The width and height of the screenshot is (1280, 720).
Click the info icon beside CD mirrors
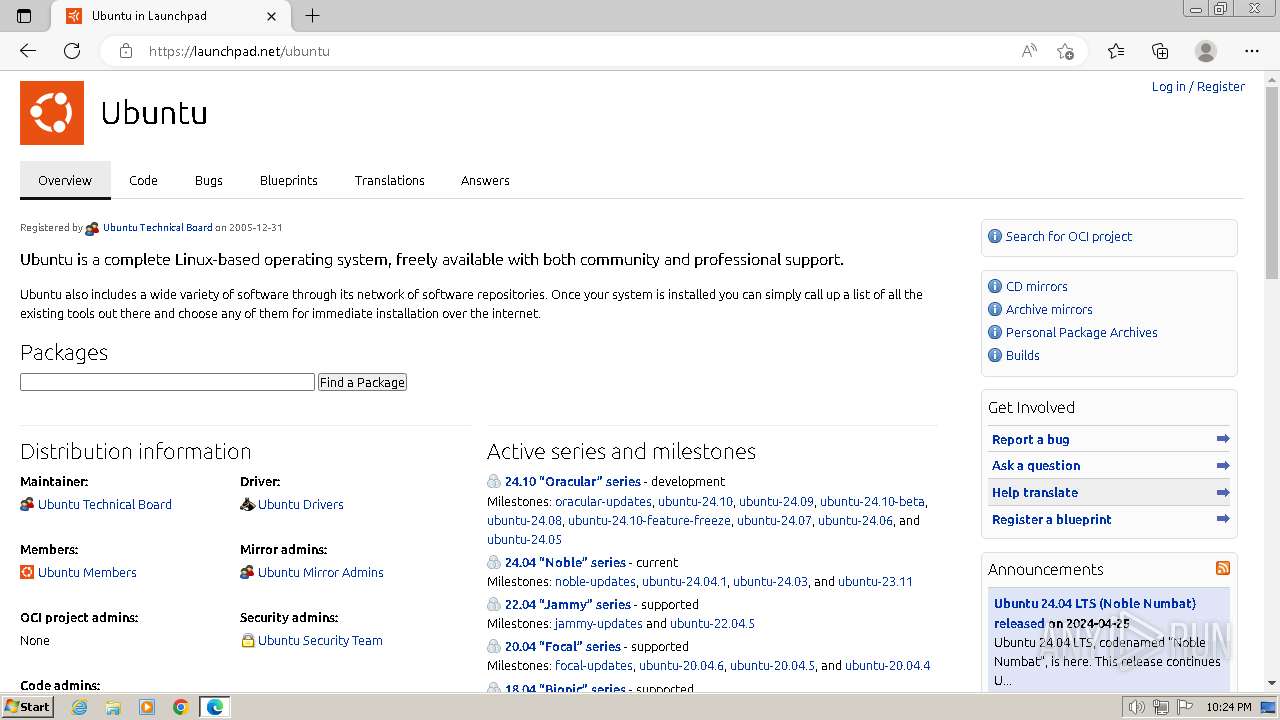click(x=995, y=286)
